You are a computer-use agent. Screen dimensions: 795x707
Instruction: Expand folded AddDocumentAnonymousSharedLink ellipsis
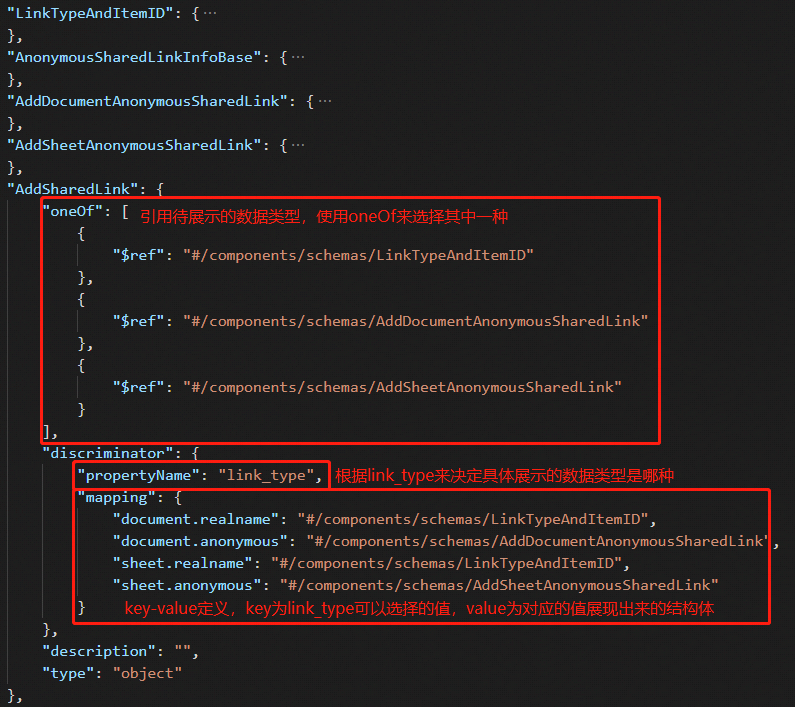tap(325, 101)
